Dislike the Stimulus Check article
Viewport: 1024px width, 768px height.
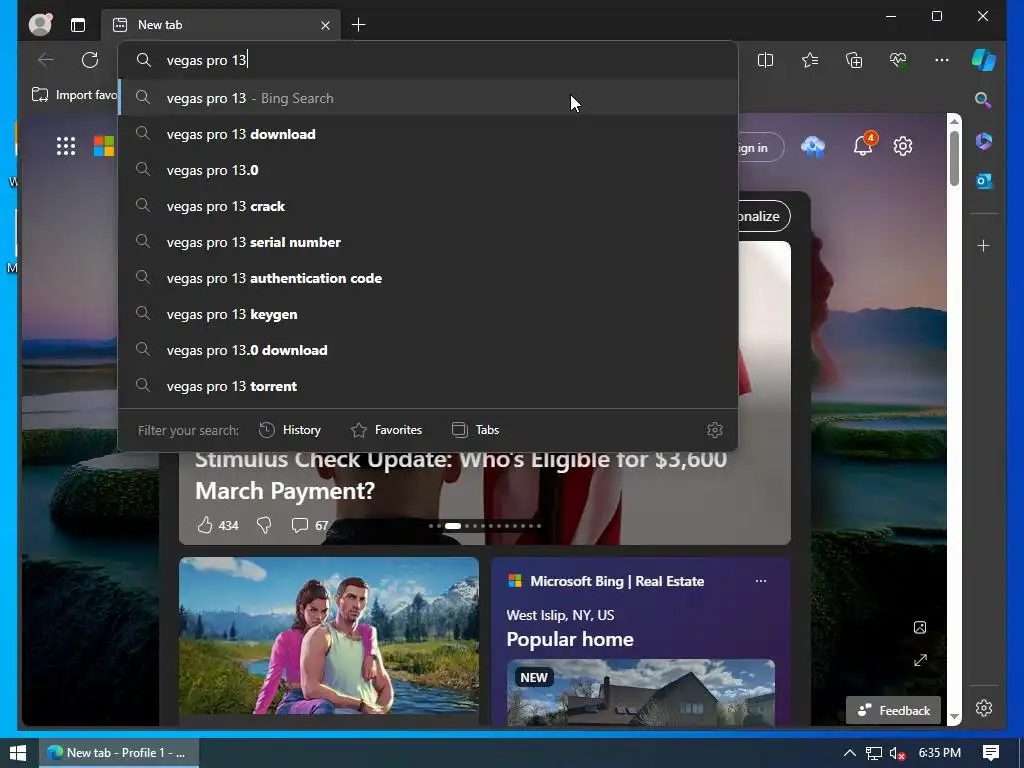(x=264, y=525)
